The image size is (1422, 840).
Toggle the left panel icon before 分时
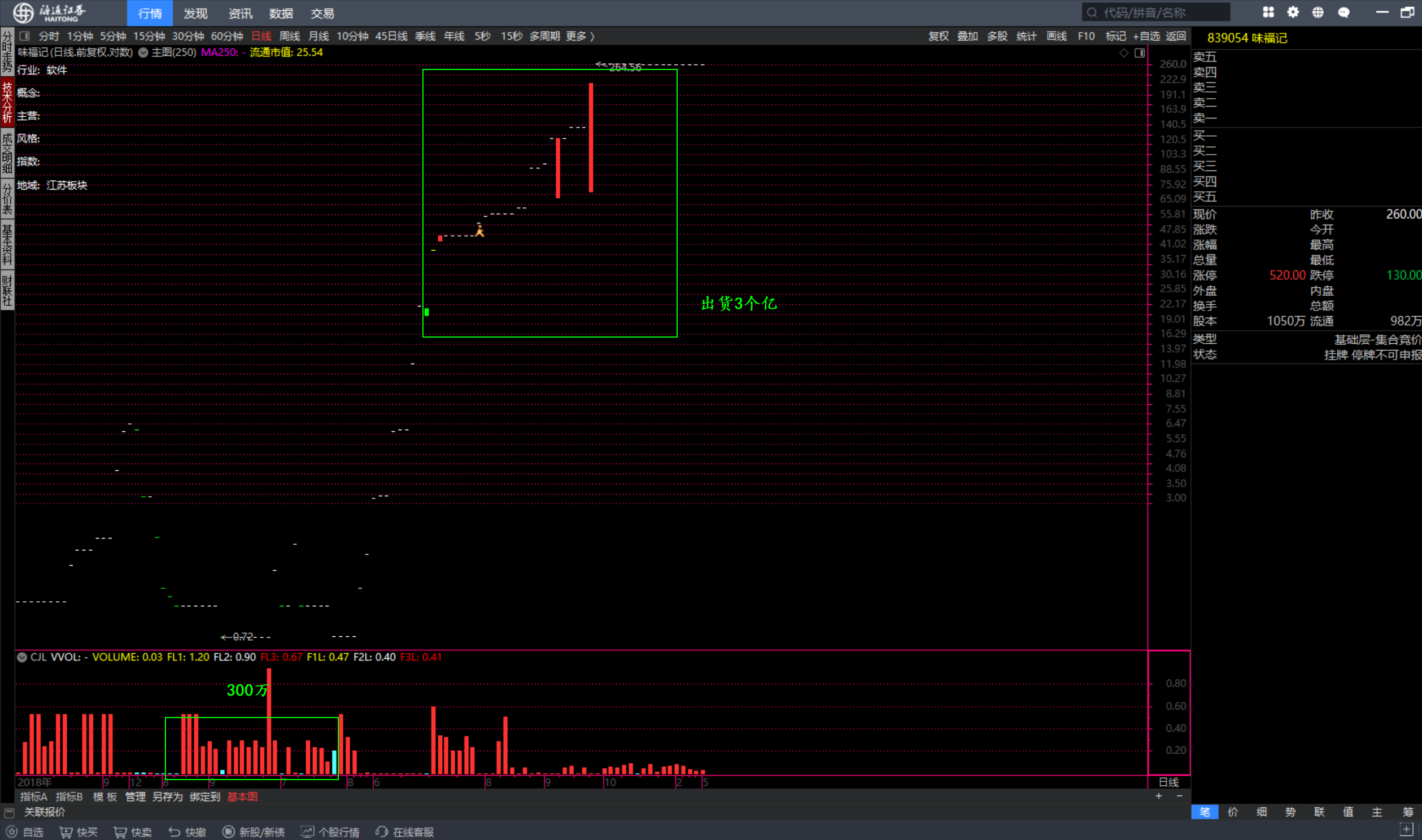[x=24, y=36]
